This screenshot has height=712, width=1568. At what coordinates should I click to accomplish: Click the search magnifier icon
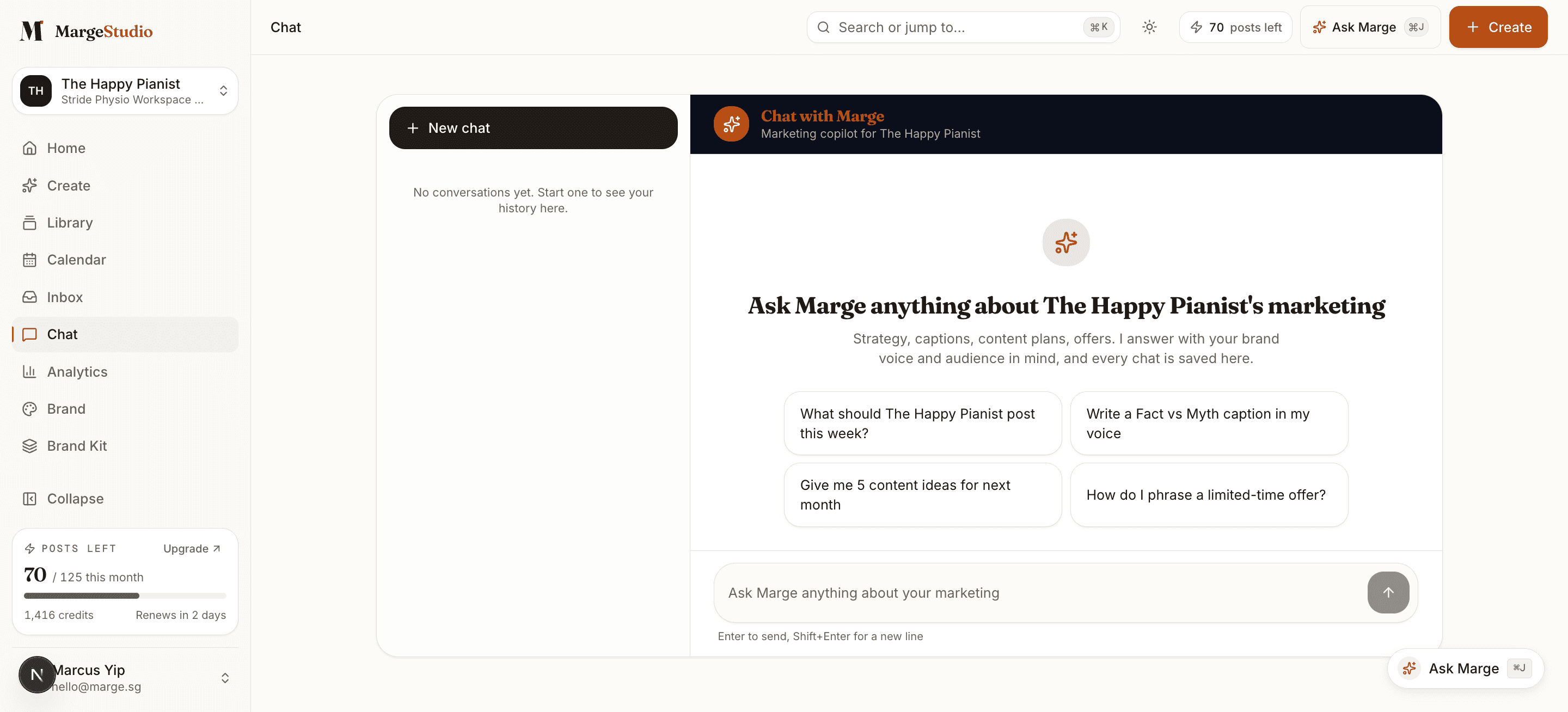[x=823, y=27]
